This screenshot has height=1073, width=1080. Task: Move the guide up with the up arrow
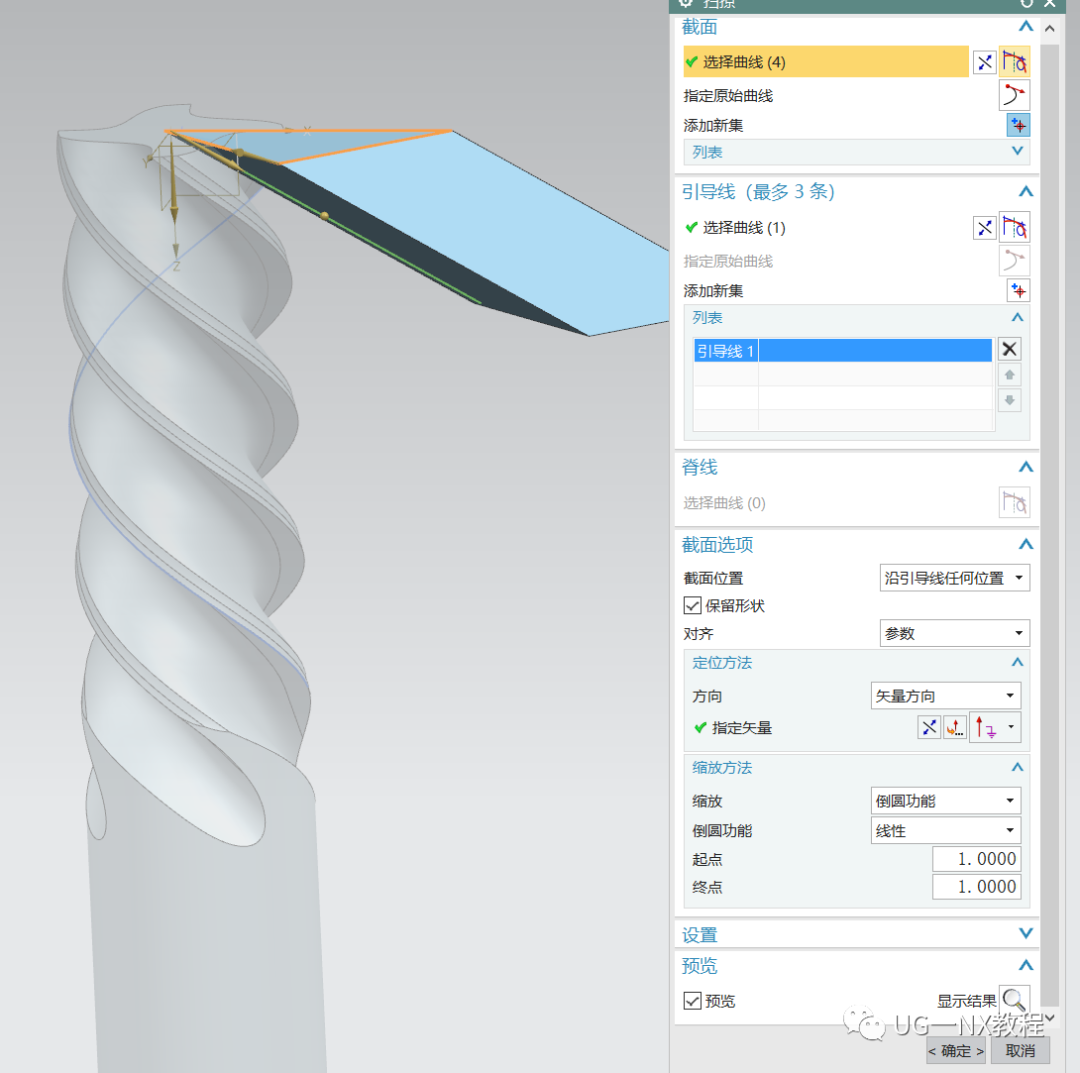[1009, 375]
